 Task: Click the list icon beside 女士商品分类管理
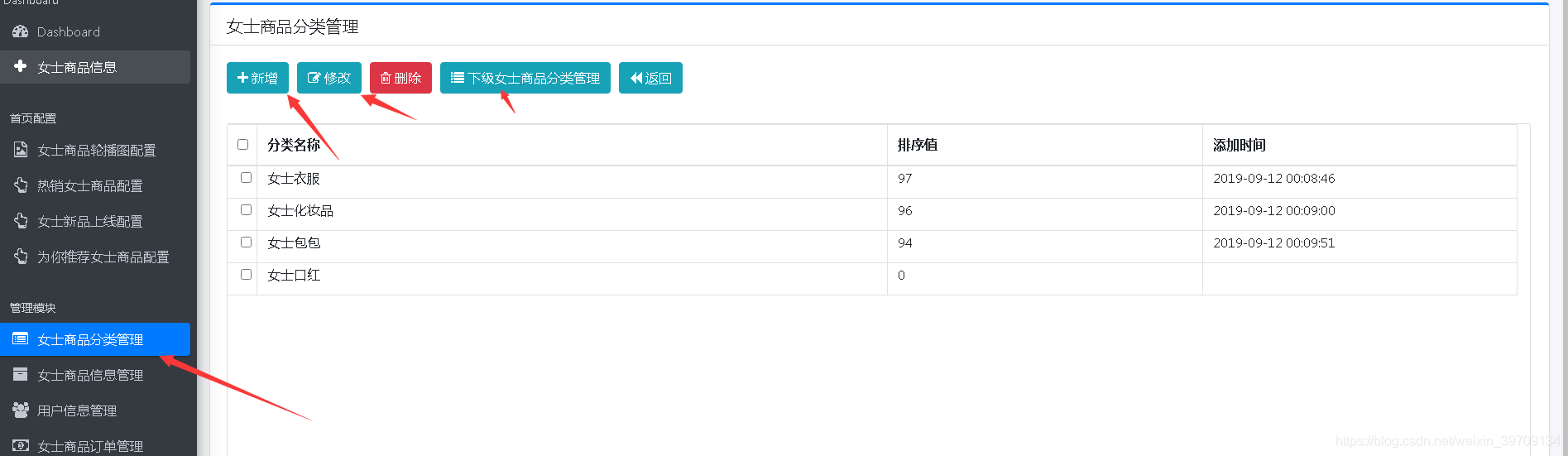[x=21, y=338]
